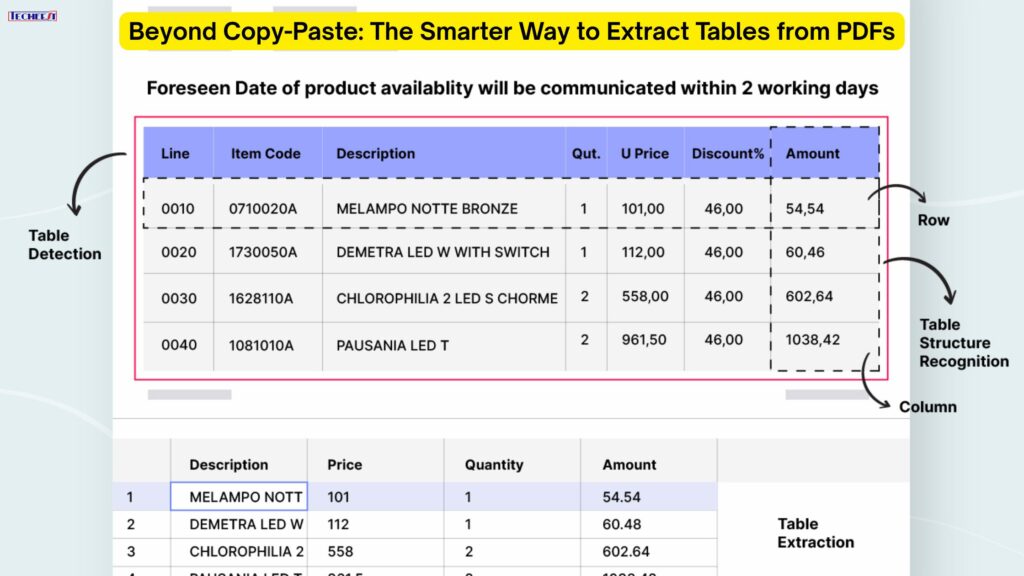Select the Item Code header tab
This screenshot has width=1024, height=576.
pos(266,153)
